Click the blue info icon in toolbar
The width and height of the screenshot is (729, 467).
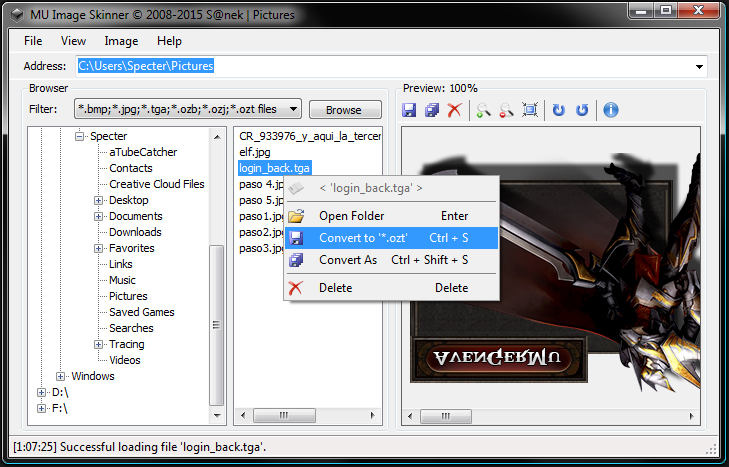[610, 110]
